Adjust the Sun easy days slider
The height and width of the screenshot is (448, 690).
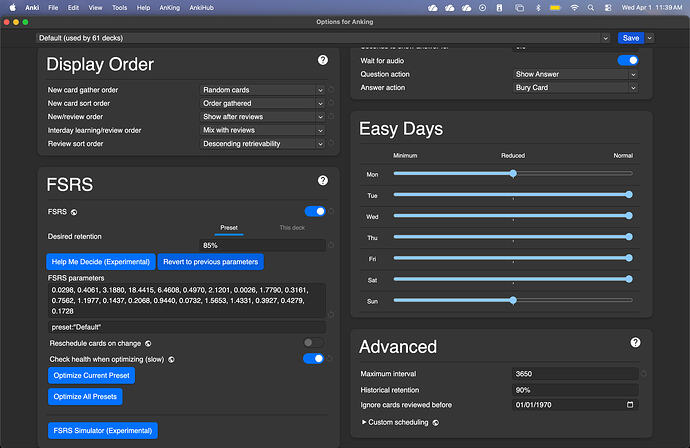point(513,301)
